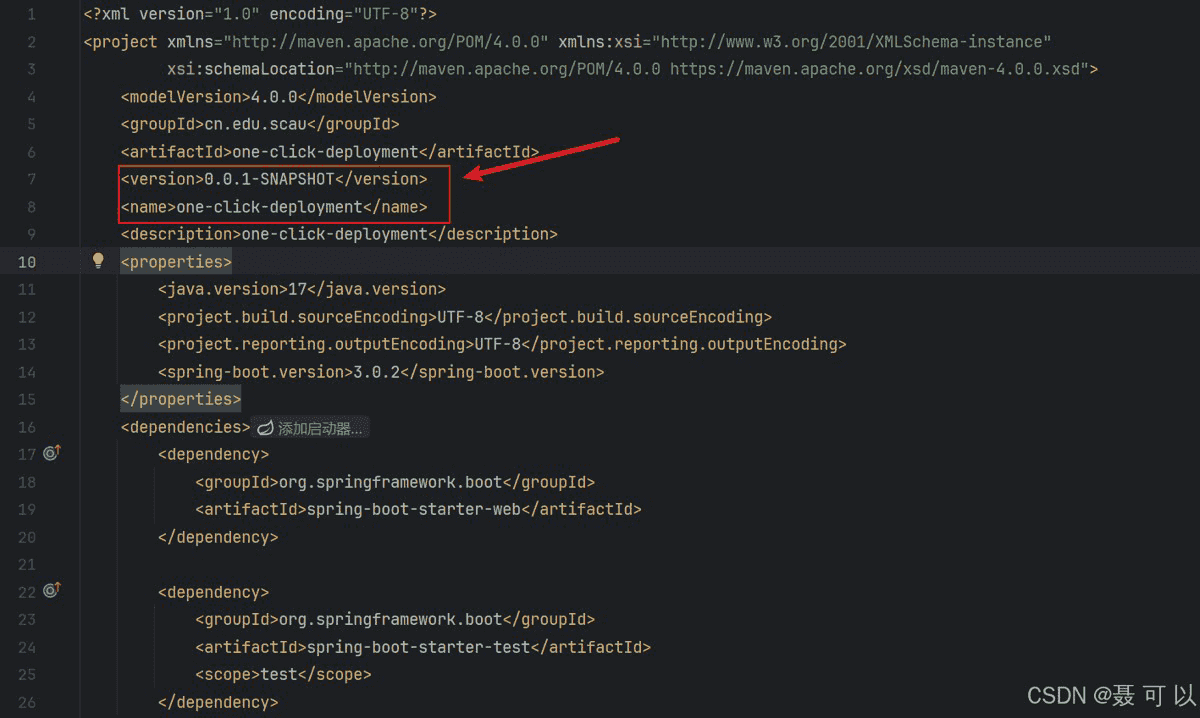The width and height of the screenshot is (1200, 718).
Task: Click the opening properties tag
Action: click(x=176, y=262)
